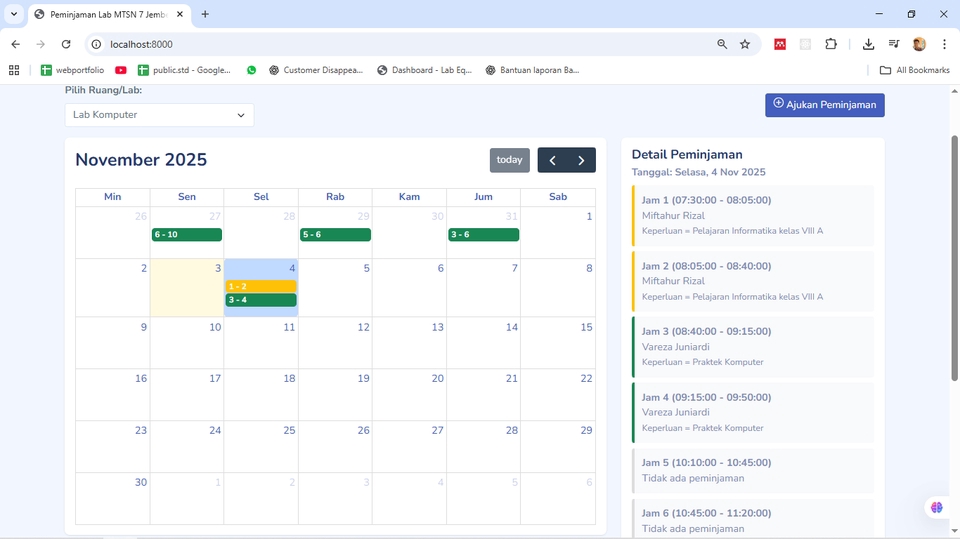Open the Jam 6 (10:45:00 - 11:20:00) entry
Image resolution: width=960 pixels, height=539 pixels.
coord(753,519)
